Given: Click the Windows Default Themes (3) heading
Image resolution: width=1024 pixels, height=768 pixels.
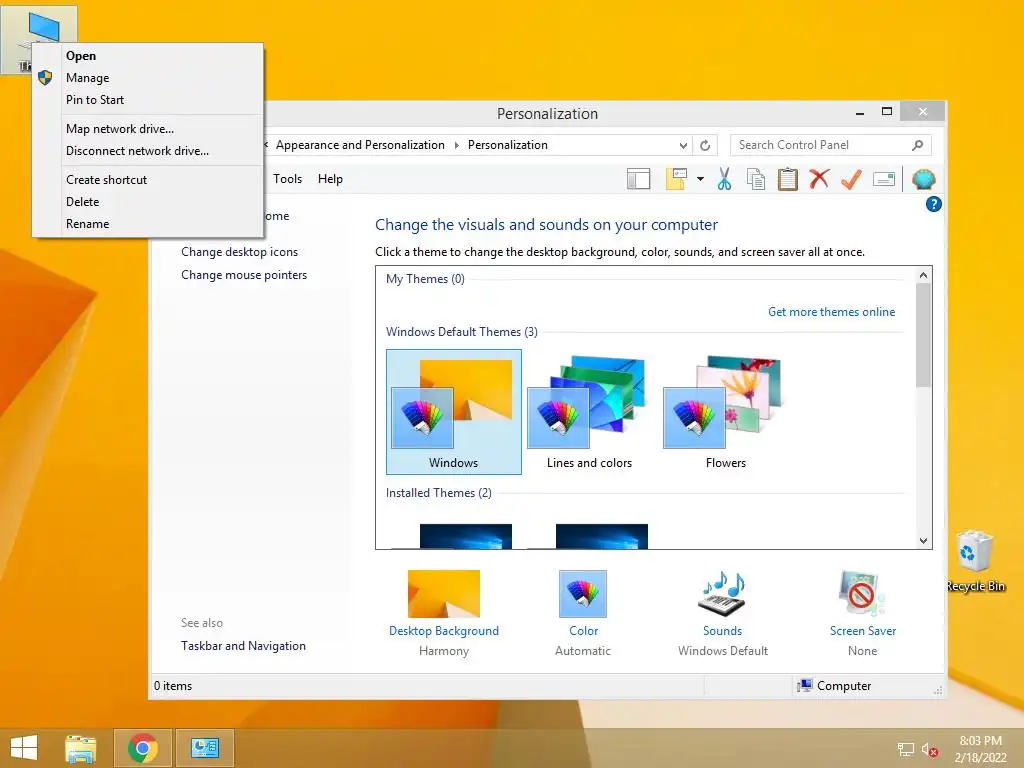Looking at the screenshot, I should [462, 332].
